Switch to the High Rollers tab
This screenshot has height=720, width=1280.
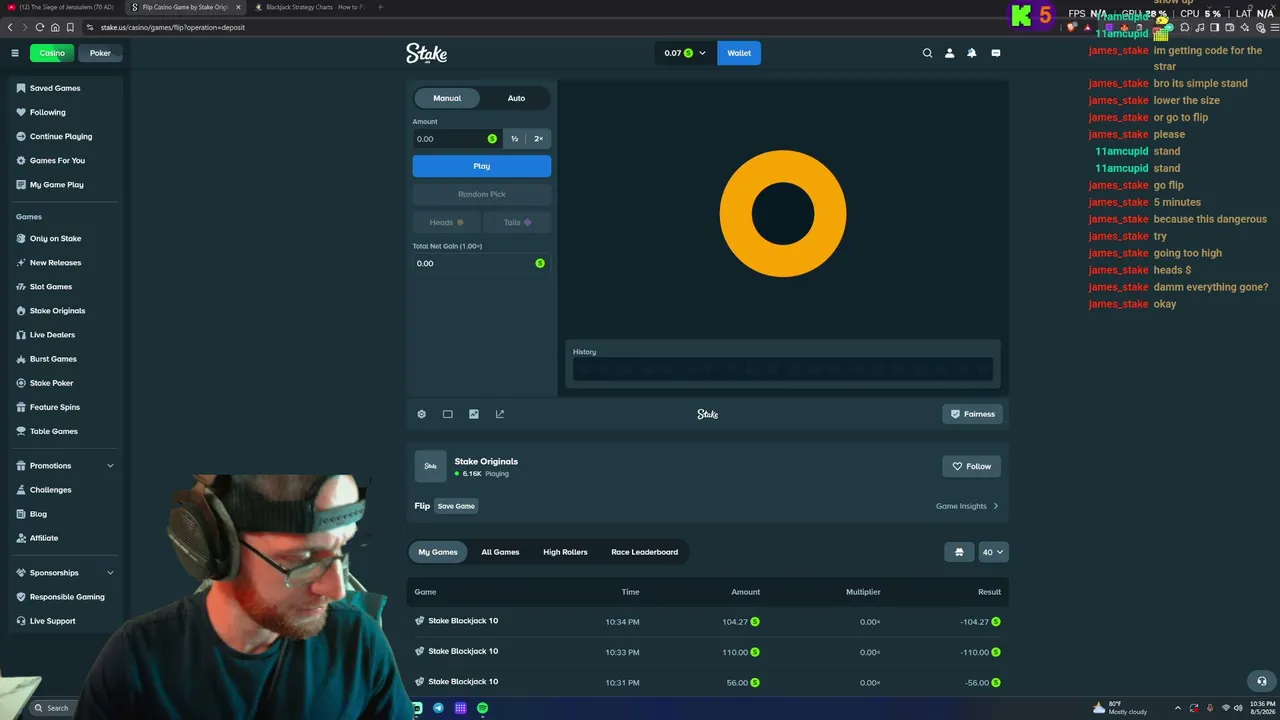[x=565, y=552]
